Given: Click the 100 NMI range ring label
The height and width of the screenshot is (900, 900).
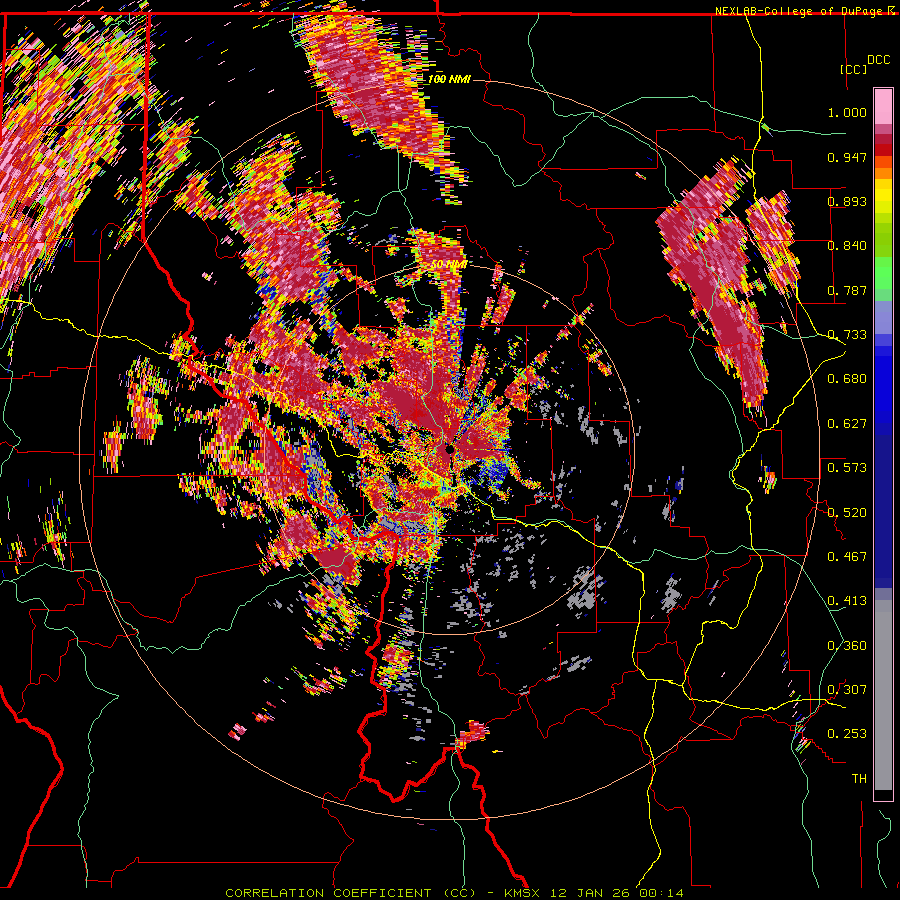Looking at the screenshot, I should pos(449,79).
